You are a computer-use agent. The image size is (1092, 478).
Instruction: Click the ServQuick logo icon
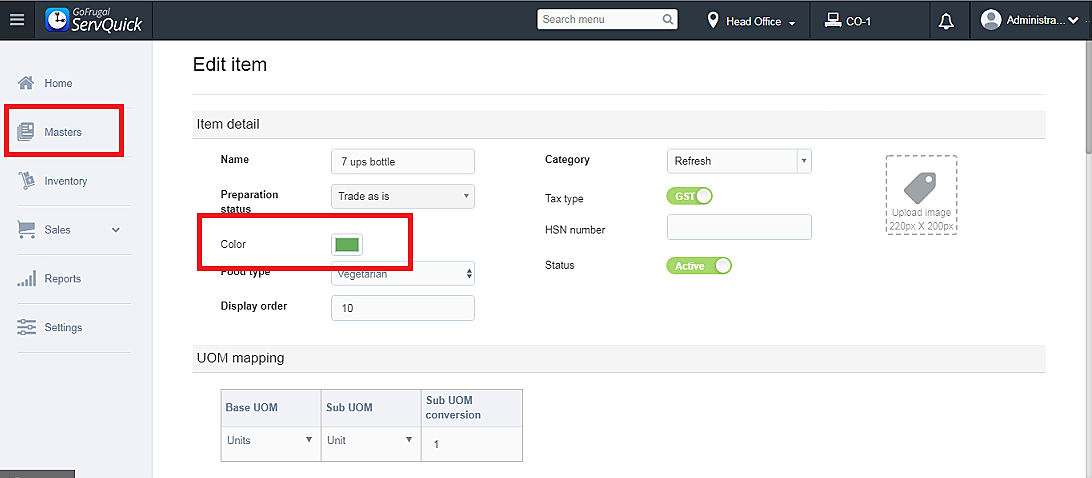click(x=57, y=20)
